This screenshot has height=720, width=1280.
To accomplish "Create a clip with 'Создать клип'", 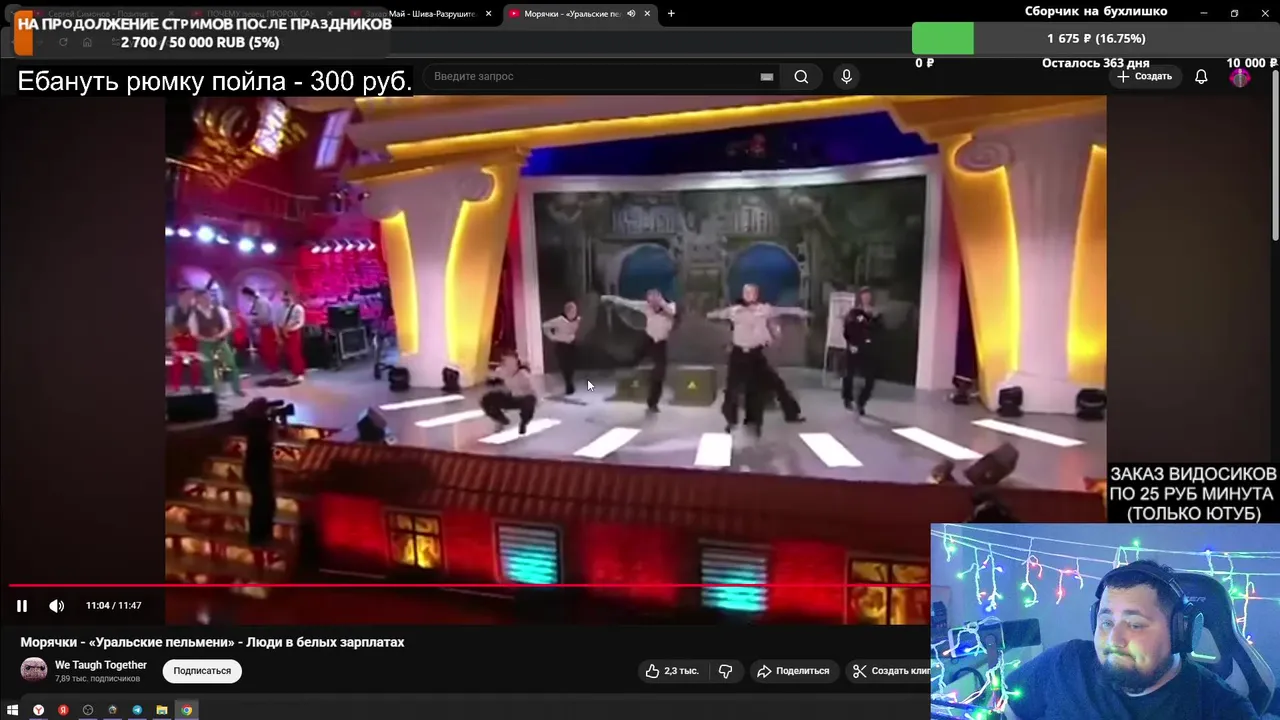I will 890,671.
